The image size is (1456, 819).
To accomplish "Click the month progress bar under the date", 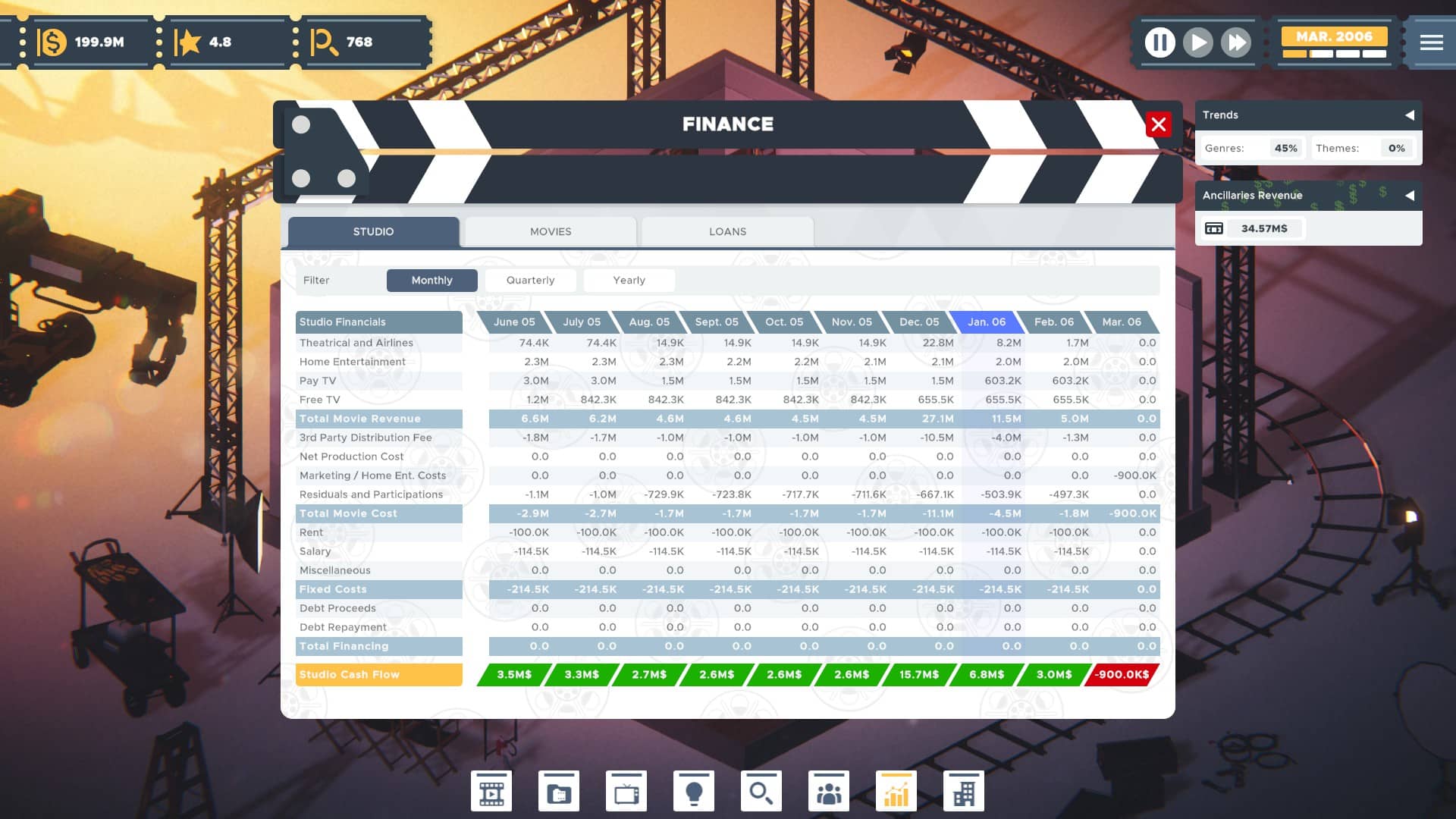I will (x=1334, y=54).
